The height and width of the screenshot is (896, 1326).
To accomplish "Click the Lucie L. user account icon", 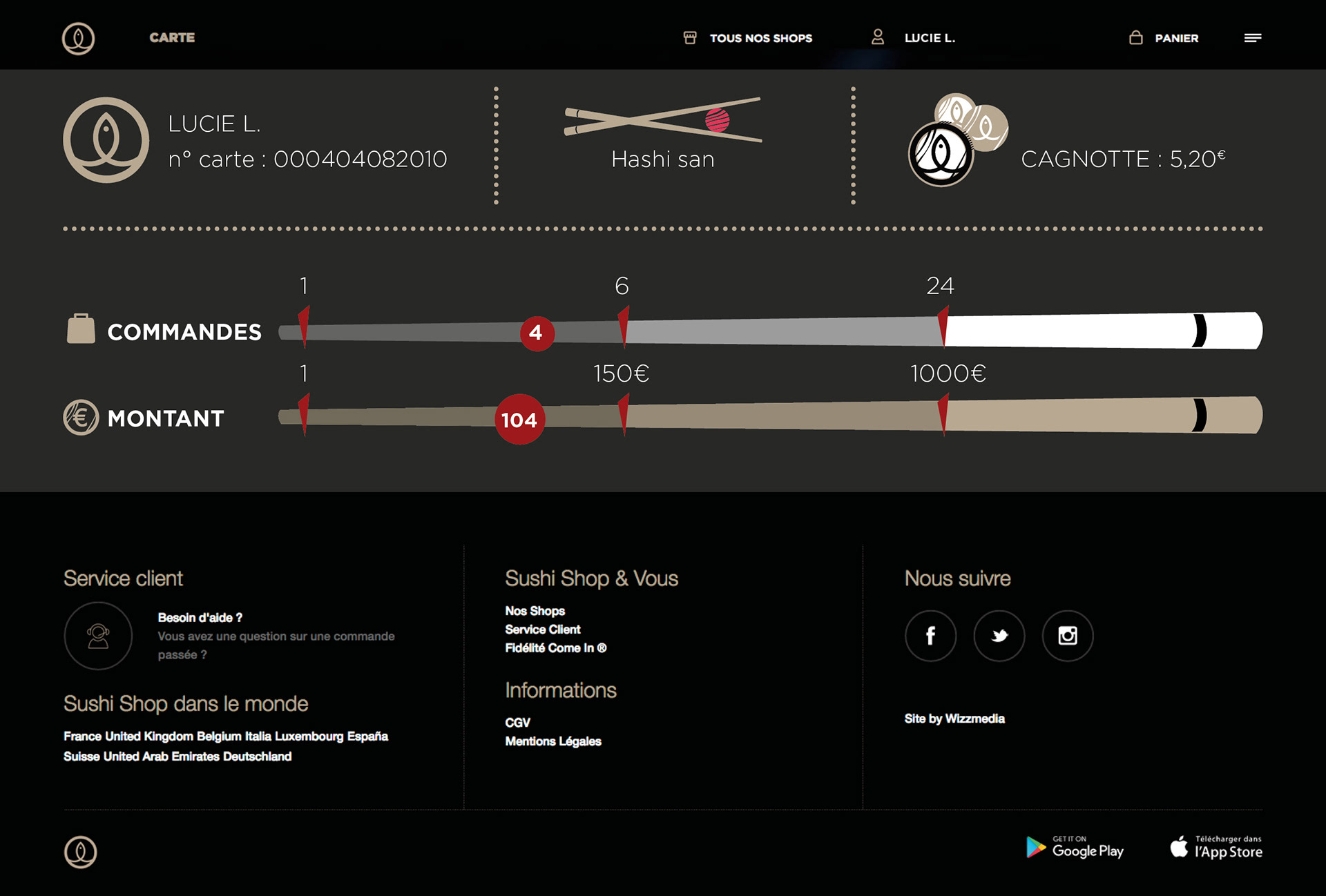I will click(878, 37).
